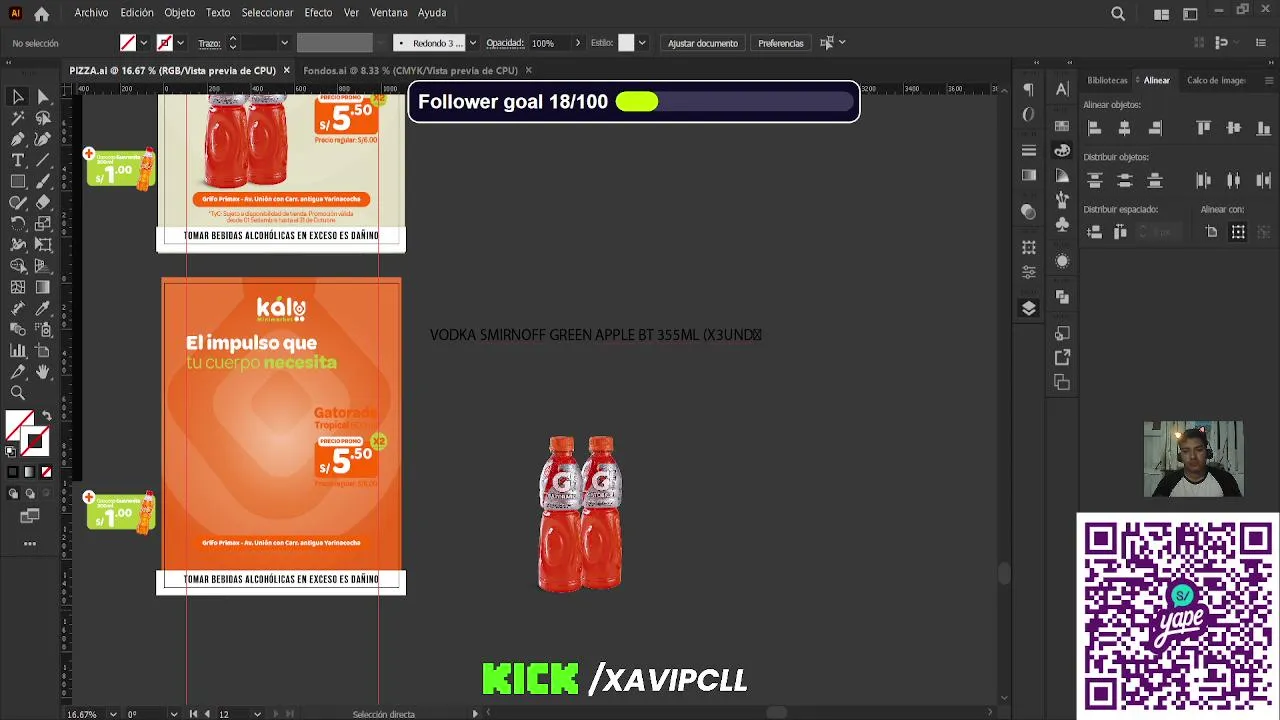The height and width of the screenshot is (720, 1280).
Task: Open artboard number dropdown at bottom
Action: (257, 714)
